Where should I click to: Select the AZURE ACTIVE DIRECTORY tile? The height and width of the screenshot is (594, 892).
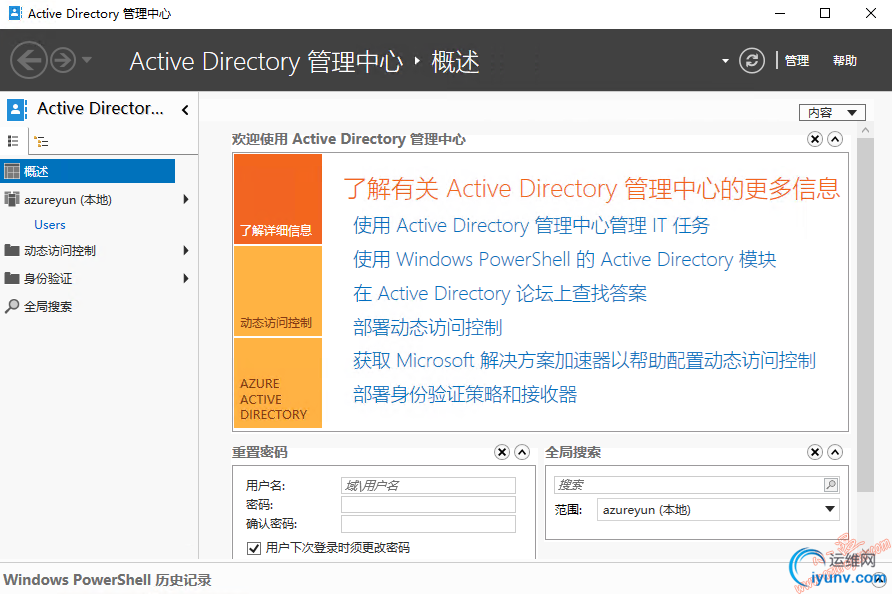(278, 384)
